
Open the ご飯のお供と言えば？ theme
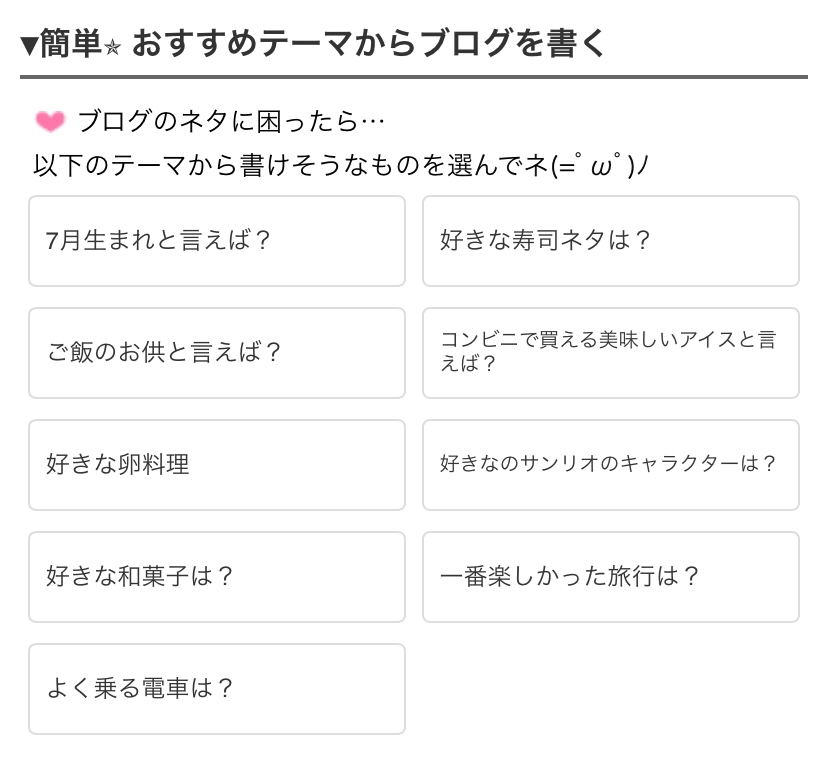[x=217, y=353]
